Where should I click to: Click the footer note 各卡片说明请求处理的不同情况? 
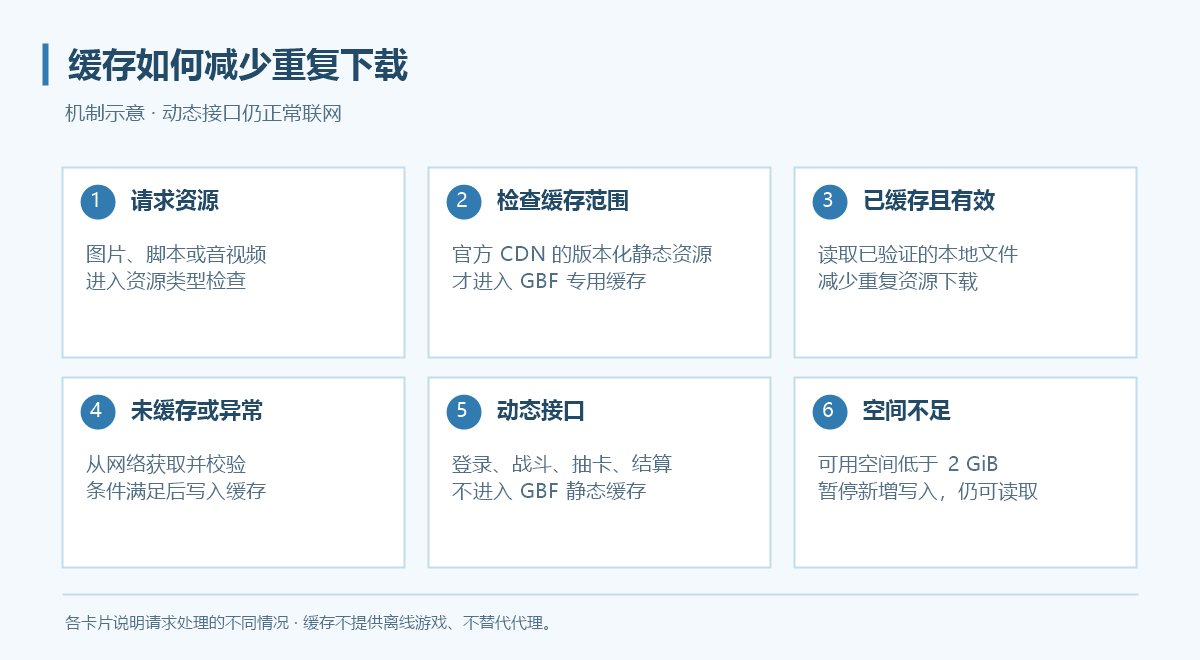[x=177, y=623]
